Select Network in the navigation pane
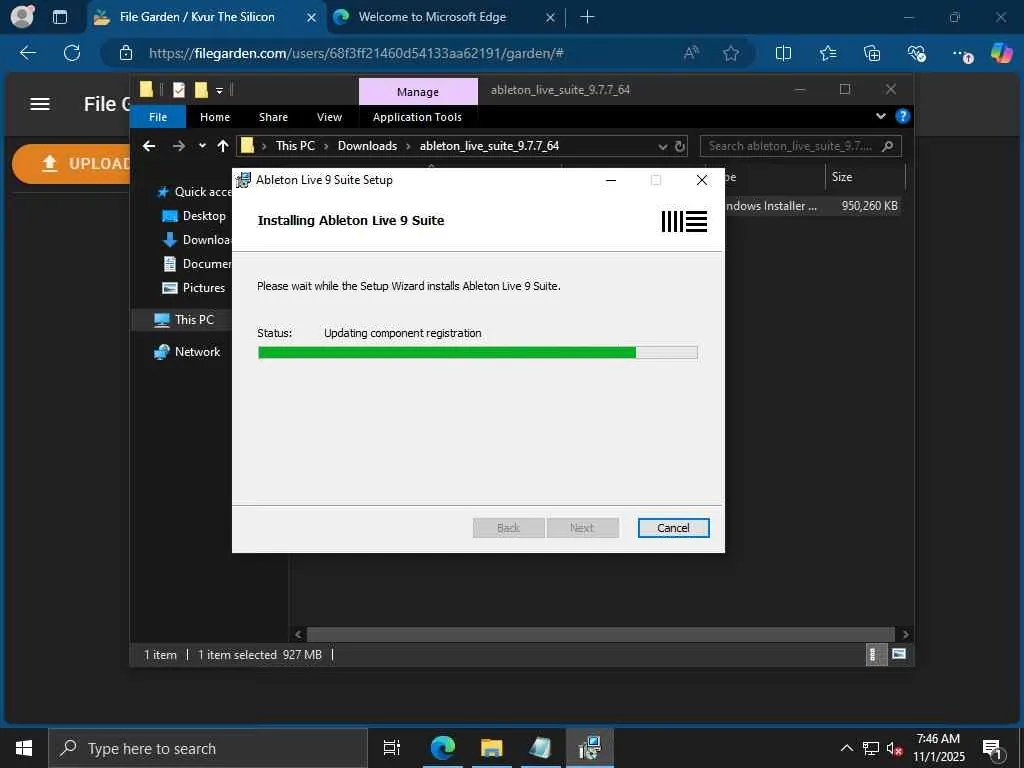 click(x=187, y=352)
